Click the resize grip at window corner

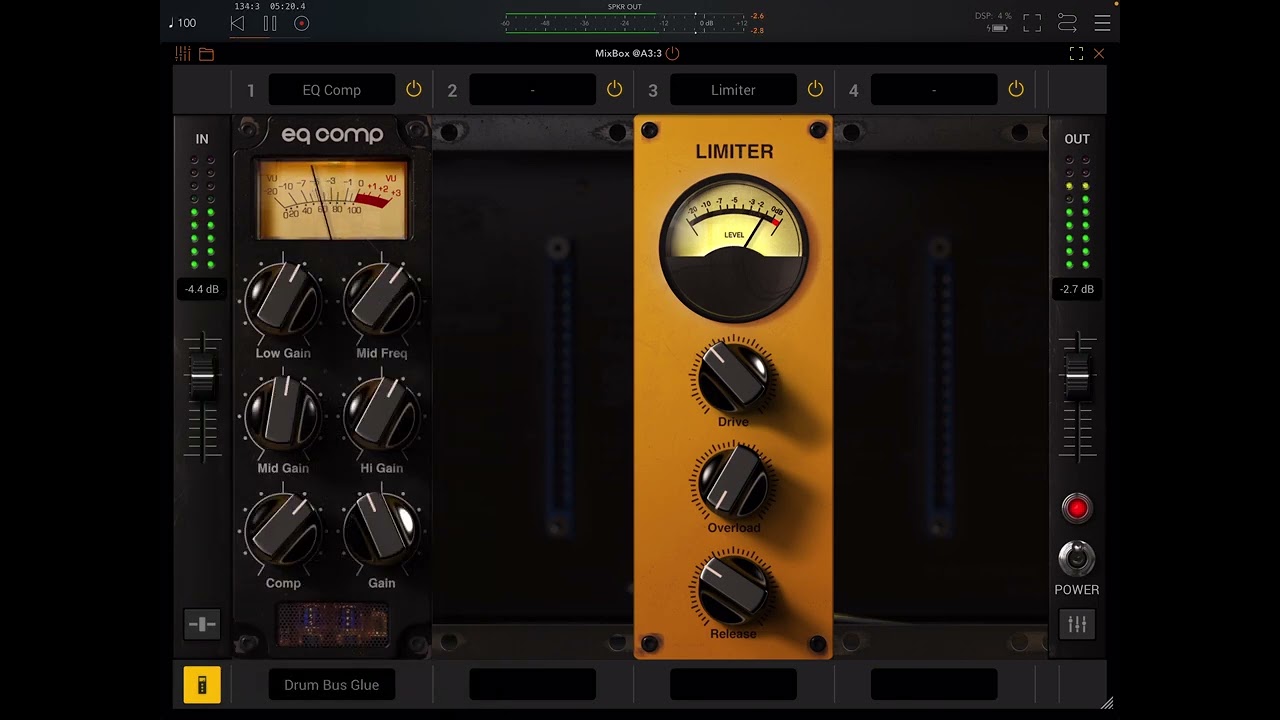(x=1107, y=704)
